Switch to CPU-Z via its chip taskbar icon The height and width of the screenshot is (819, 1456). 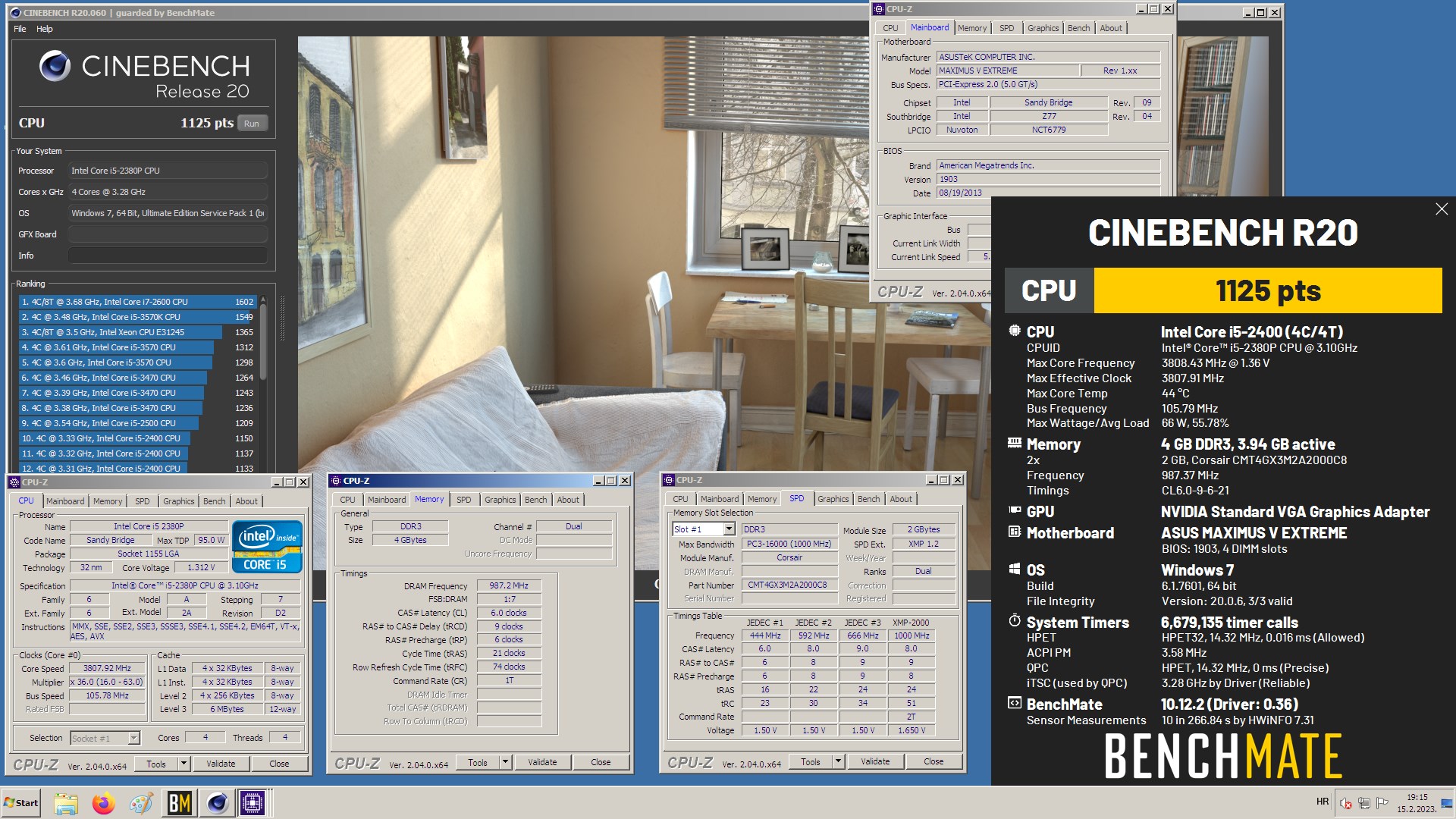point(253,803)
